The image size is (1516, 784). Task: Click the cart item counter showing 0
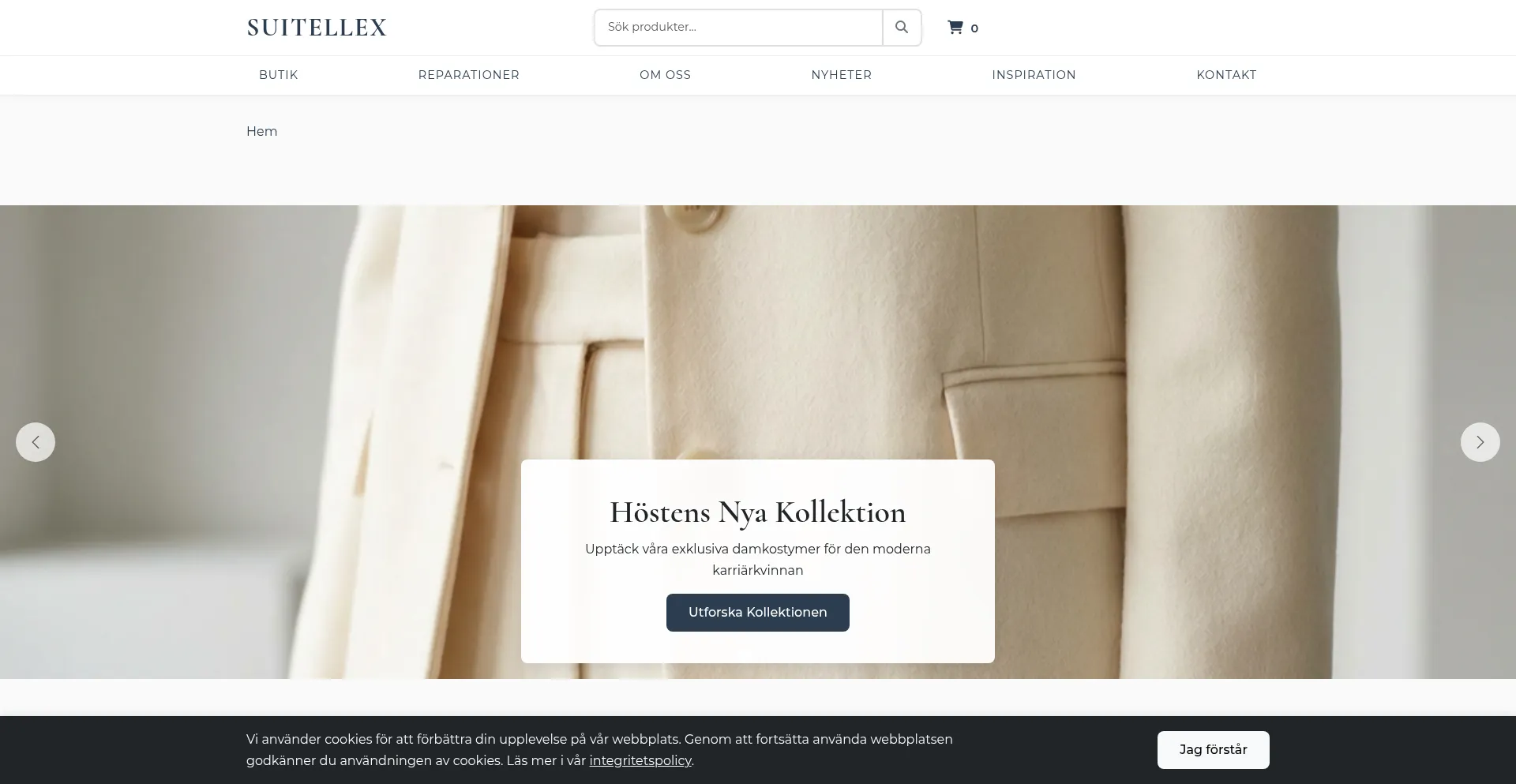click(975, 28)
